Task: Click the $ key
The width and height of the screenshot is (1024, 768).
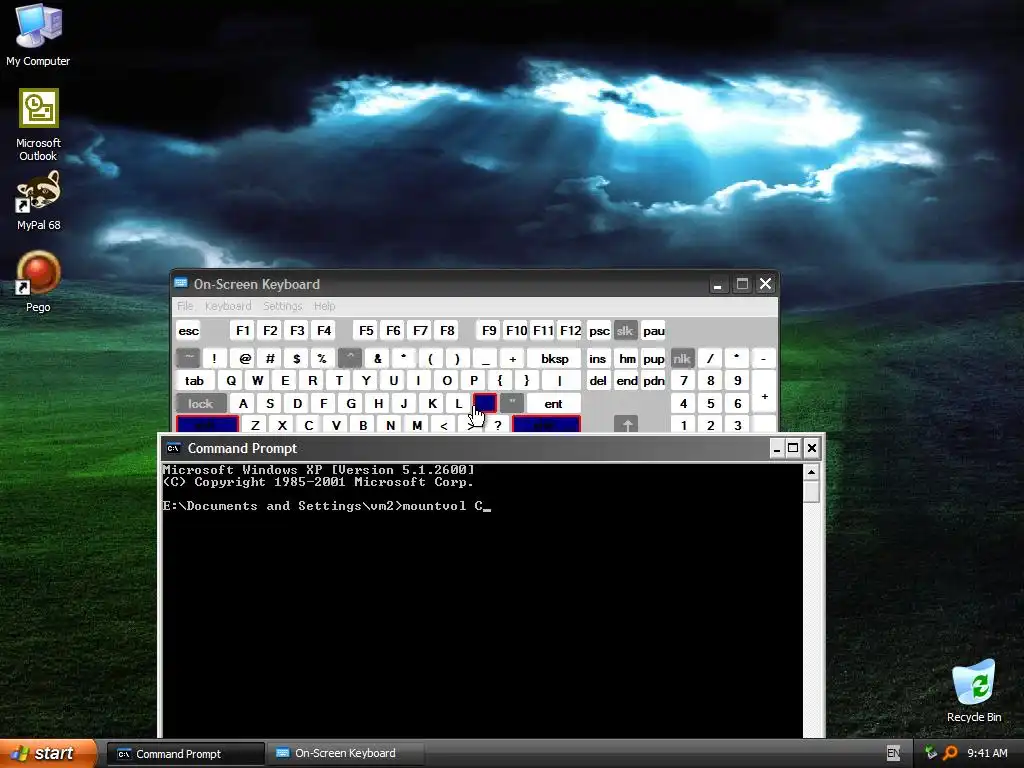Action: coord(296,359)
